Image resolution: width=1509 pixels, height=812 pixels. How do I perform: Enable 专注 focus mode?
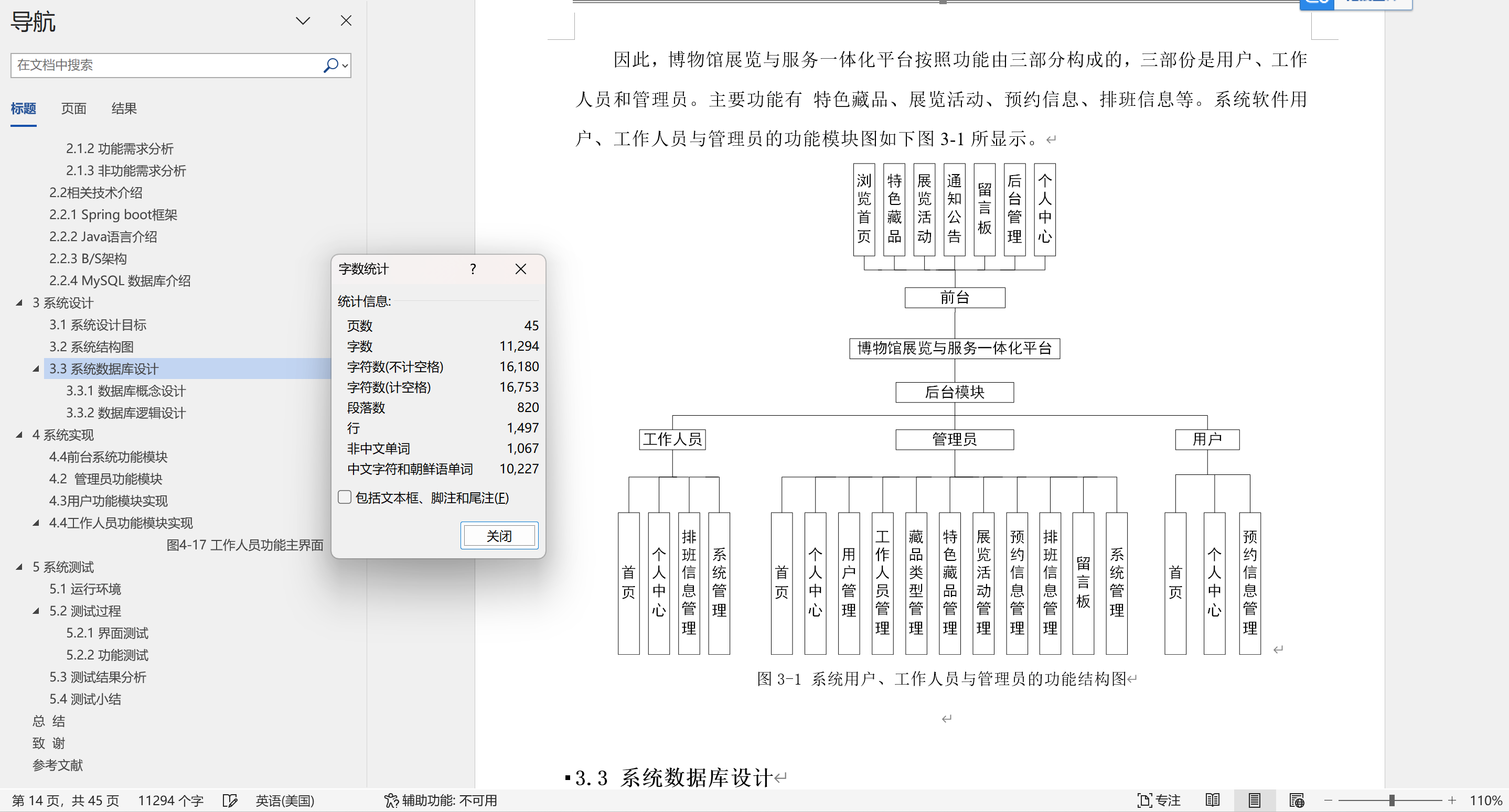(x=1159, y=800)
